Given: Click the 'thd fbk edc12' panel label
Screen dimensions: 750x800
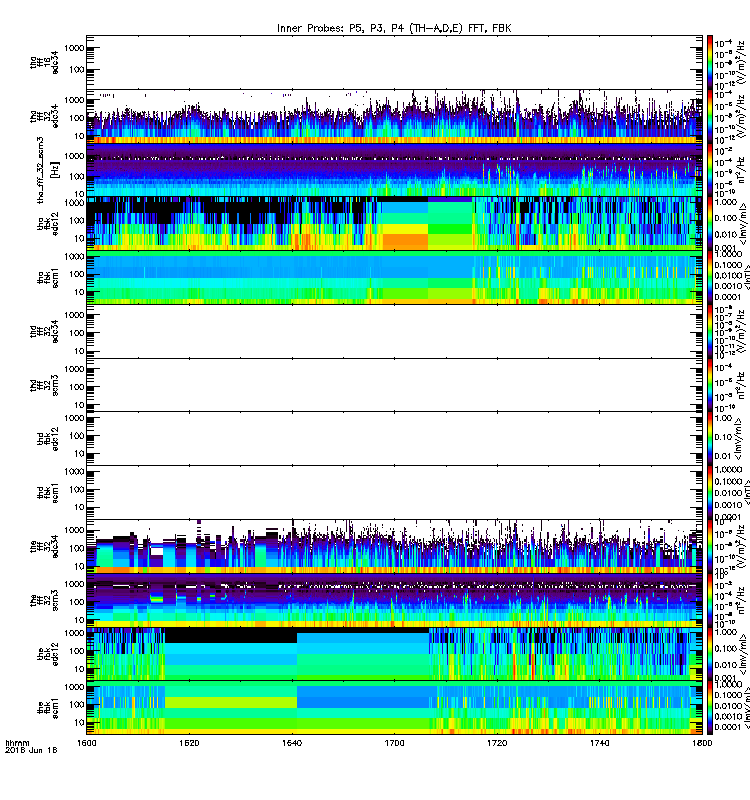Looking at the screenshot, I should point(48,439).
